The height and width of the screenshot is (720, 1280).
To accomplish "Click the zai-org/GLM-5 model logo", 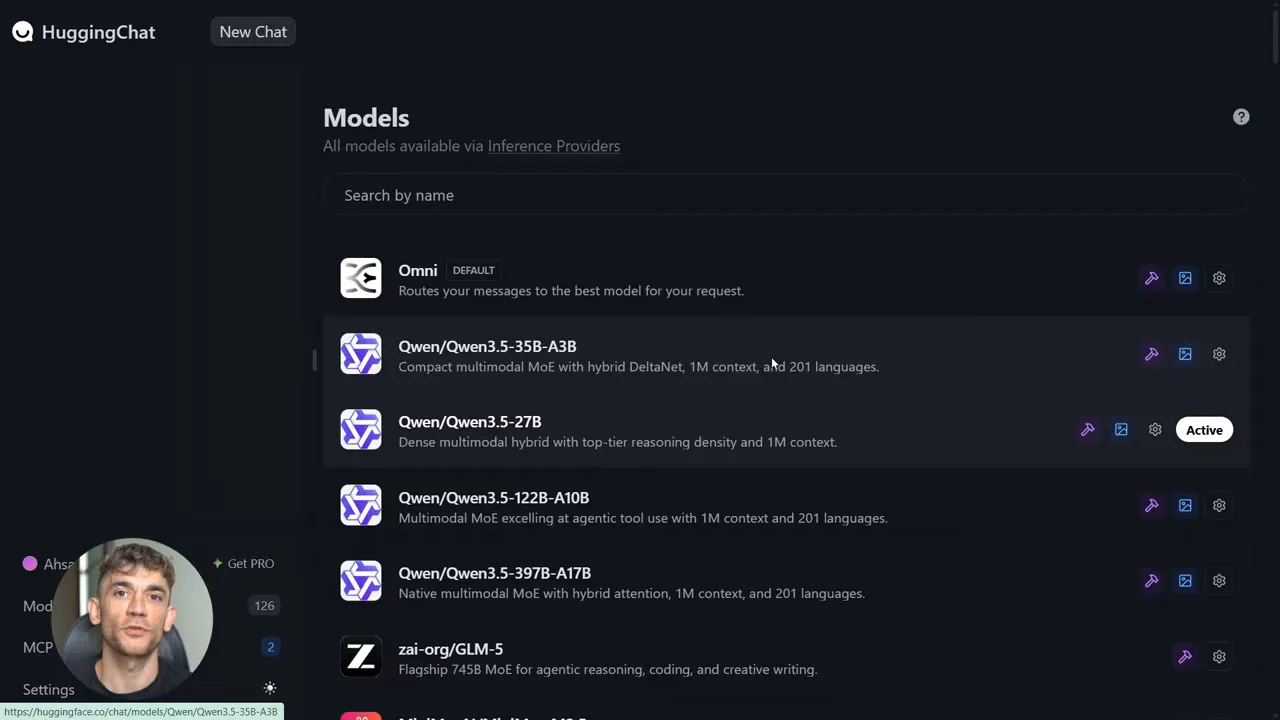I will tap(361, 657).
